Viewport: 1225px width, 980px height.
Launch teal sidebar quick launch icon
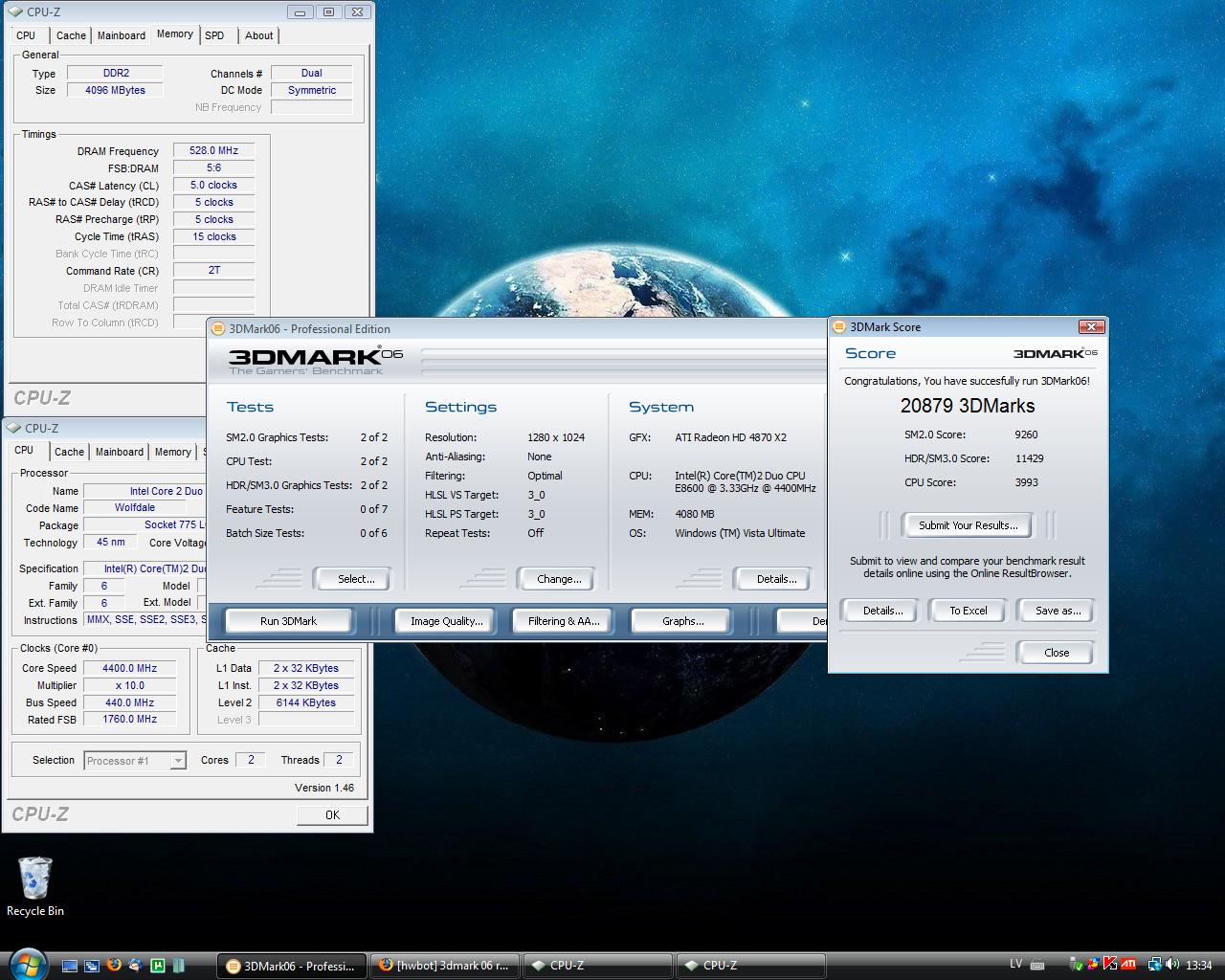tap(179, 966)
